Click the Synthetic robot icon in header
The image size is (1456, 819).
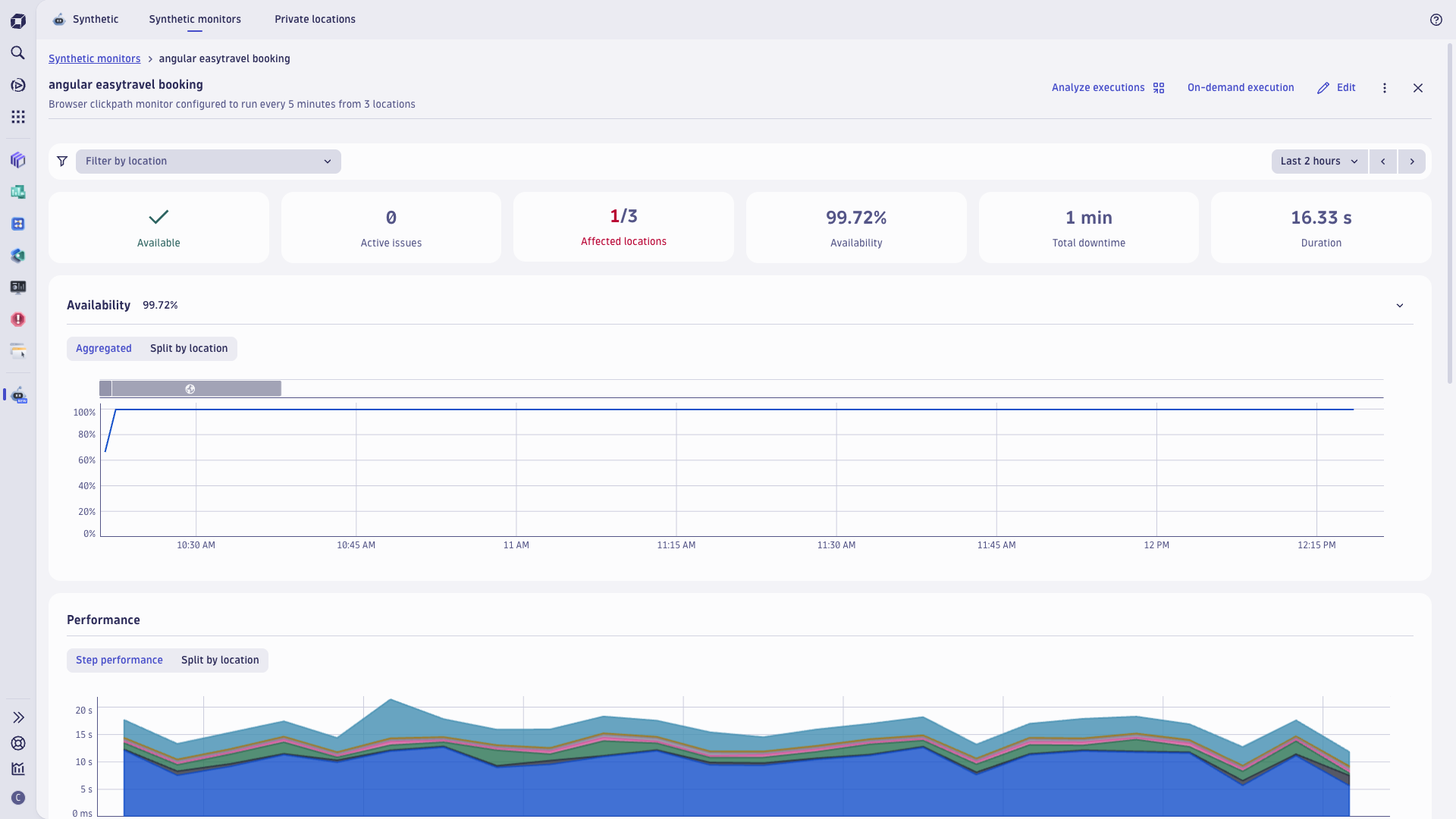coord(59,20)
